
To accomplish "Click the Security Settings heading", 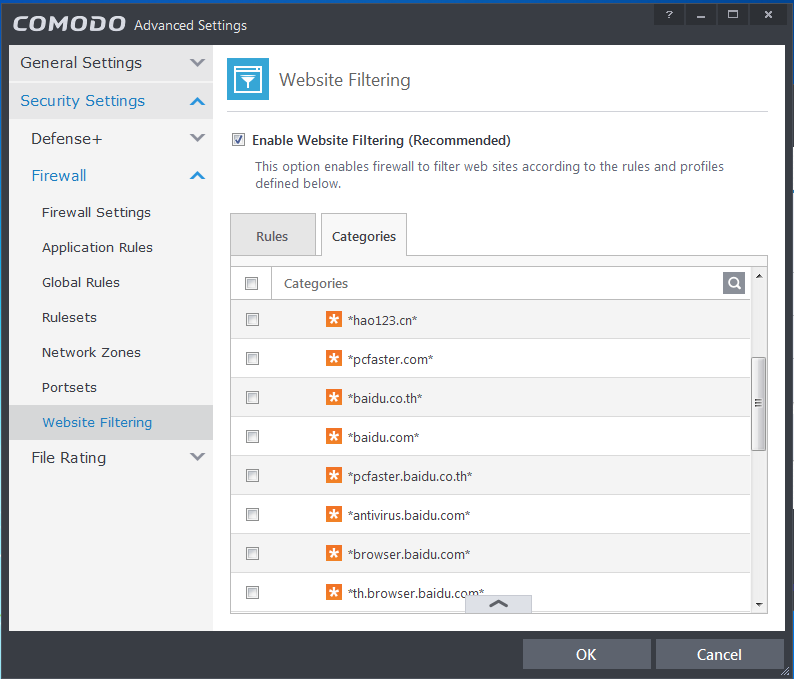I will (83, 101).
